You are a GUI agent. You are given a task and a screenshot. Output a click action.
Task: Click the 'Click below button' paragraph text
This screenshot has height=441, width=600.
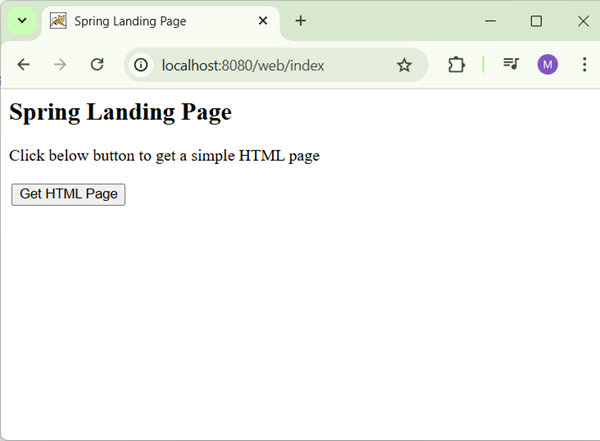[164, 156]
